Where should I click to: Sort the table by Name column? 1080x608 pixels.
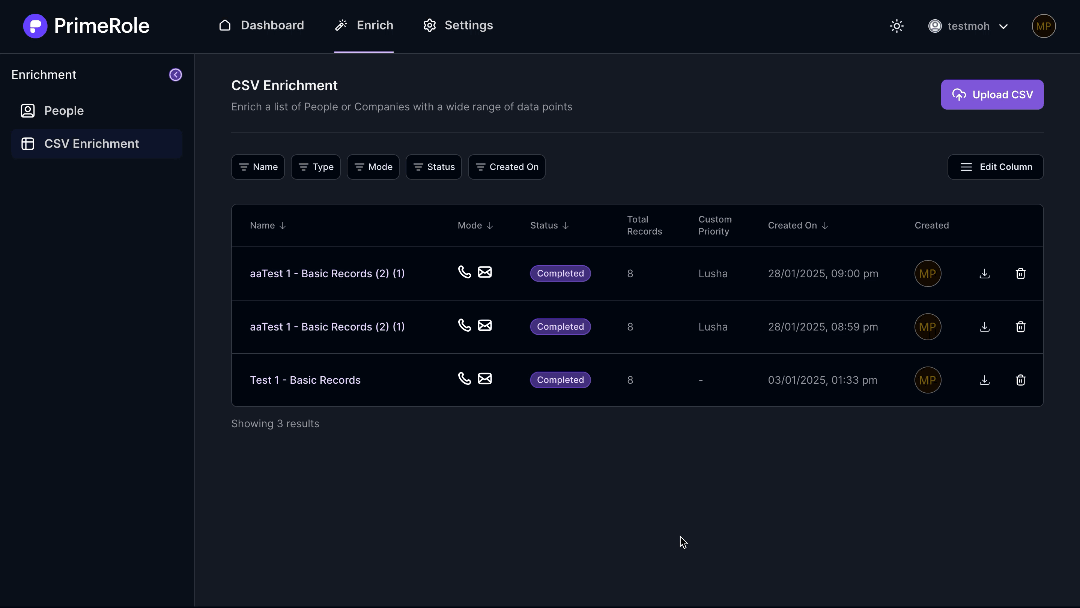pyautogui.click(x=268, y=226)
